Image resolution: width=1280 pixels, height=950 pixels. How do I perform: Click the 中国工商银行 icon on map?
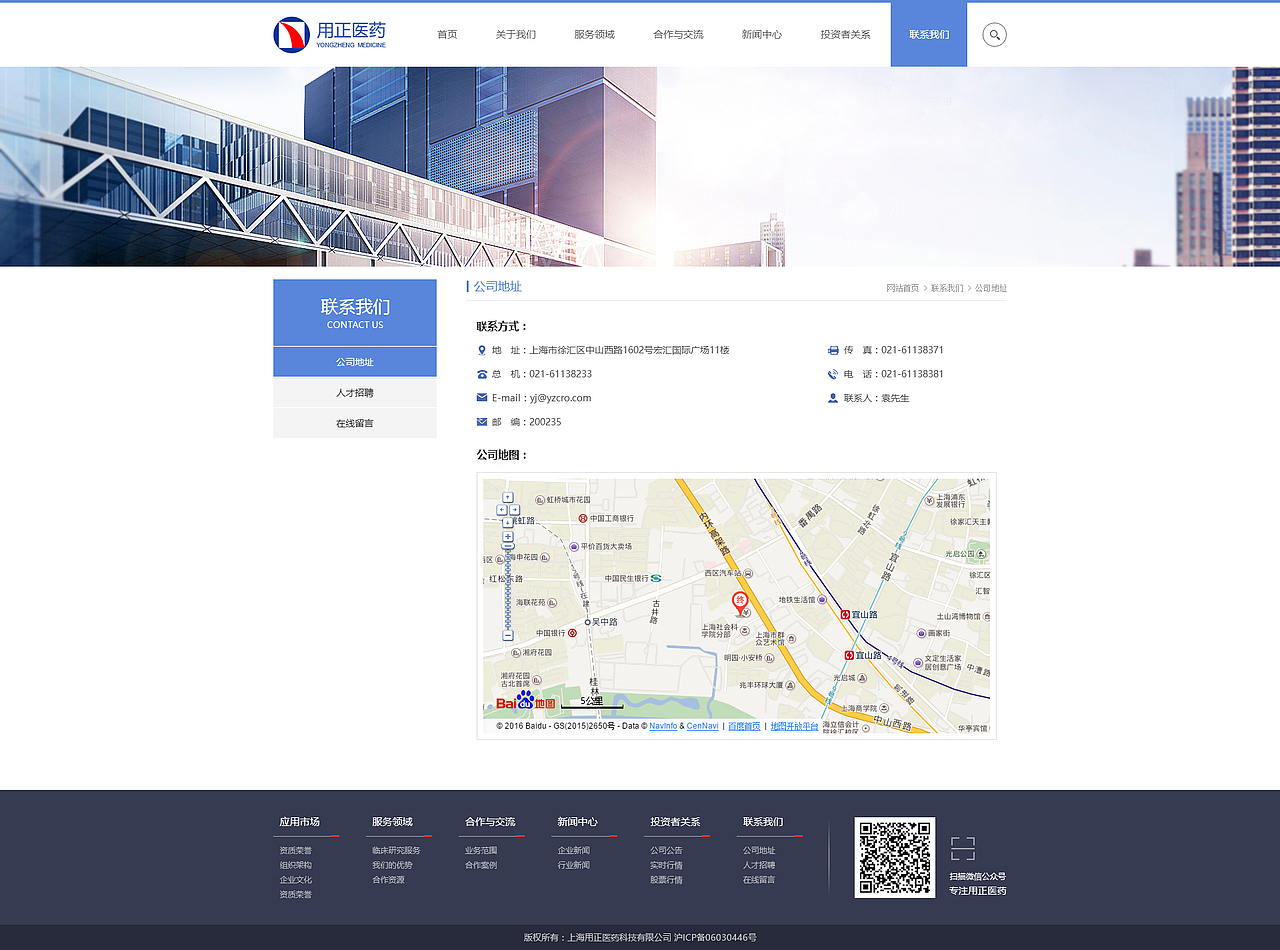pos(583,518)
